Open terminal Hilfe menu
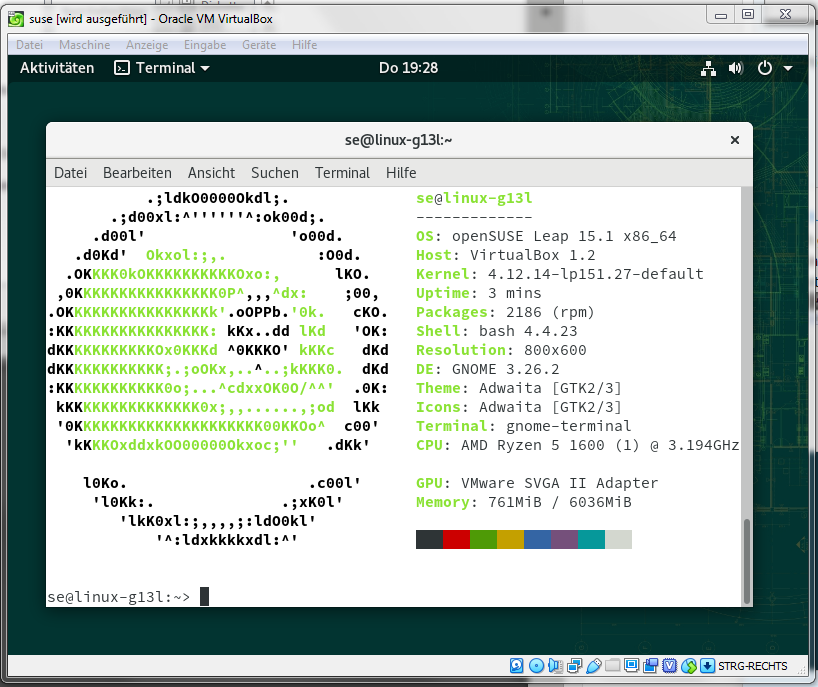Image resolution: width=818 pixels, height=687 pixels. click(401, 173)
